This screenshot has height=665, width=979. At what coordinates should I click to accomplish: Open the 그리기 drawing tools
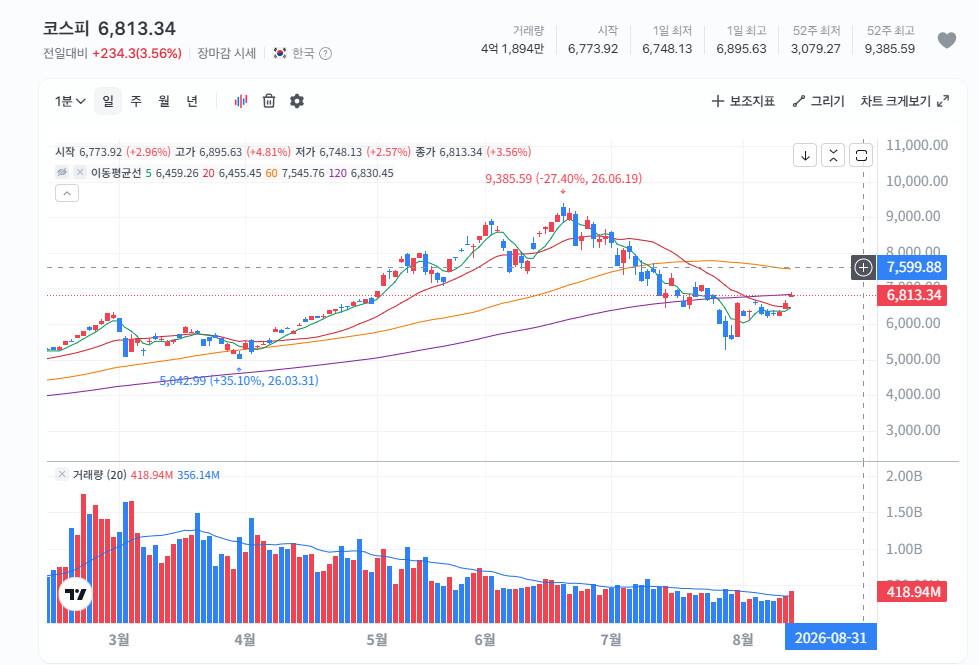click(x=818, y=101)
